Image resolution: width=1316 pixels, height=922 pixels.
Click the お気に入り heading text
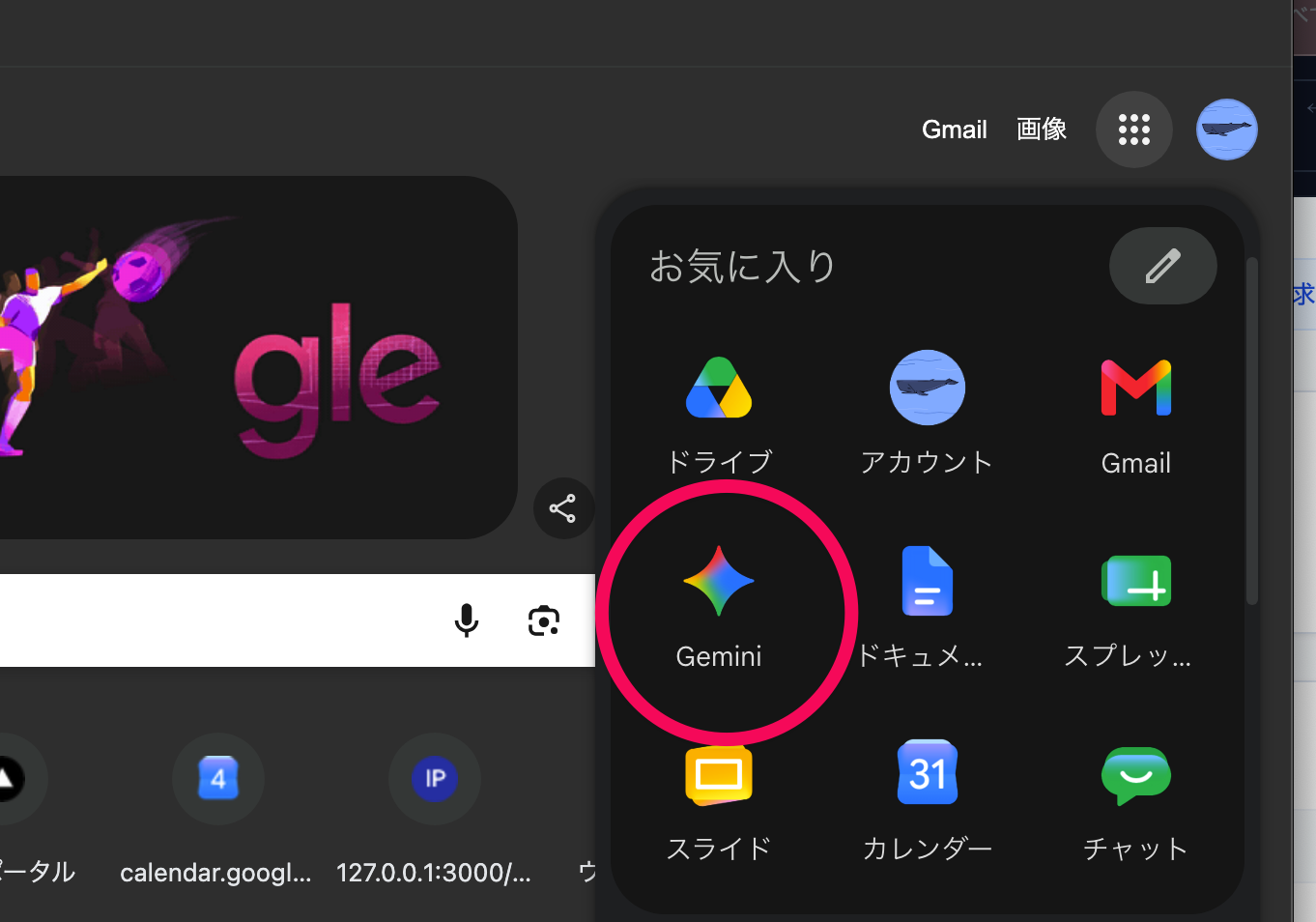click(x=742, y=267)
